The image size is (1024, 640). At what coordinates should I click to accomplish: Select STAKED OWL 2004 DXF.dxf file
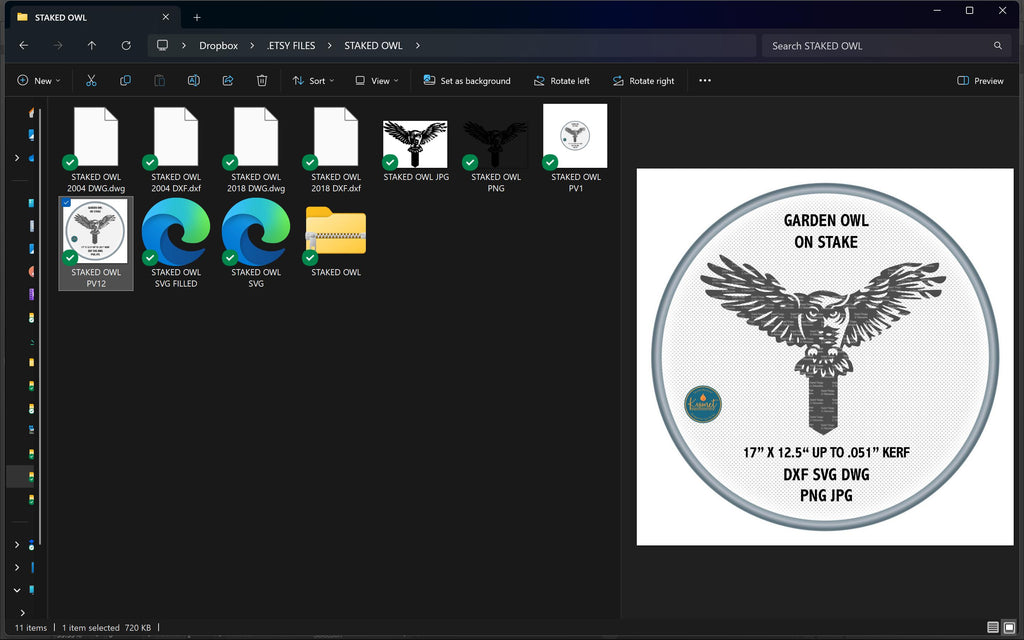click(x=176, y=150)
